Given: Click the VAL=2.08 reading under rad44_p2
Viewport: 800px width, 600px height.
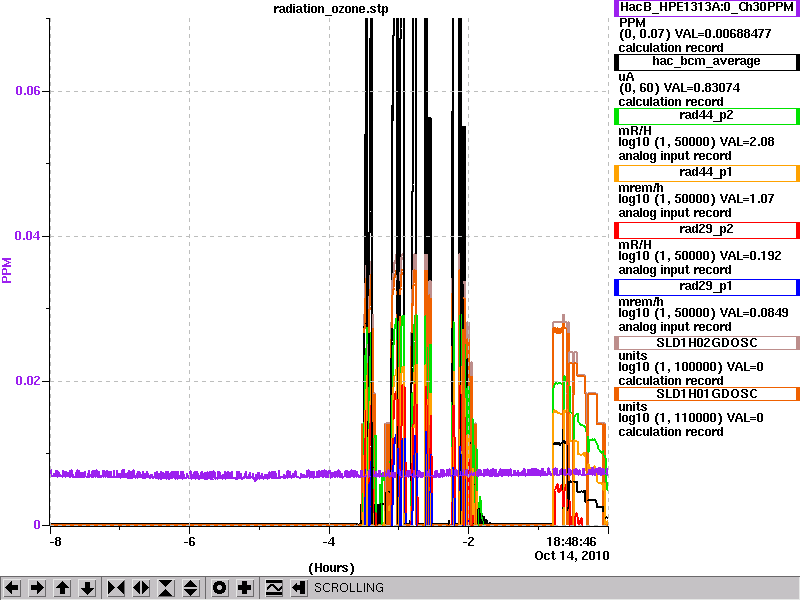Looking at the screenshot, I should tap(746, 142).
